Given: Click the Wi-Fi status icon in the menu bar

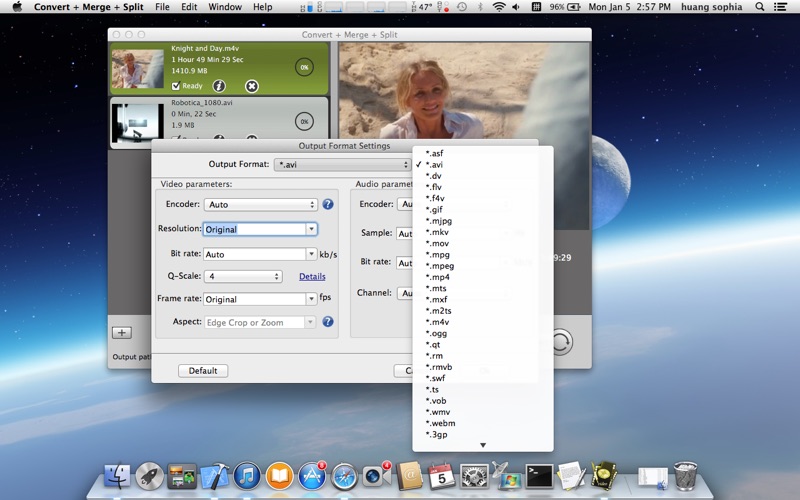Looking at the screenshot, I should coord(499,7).
